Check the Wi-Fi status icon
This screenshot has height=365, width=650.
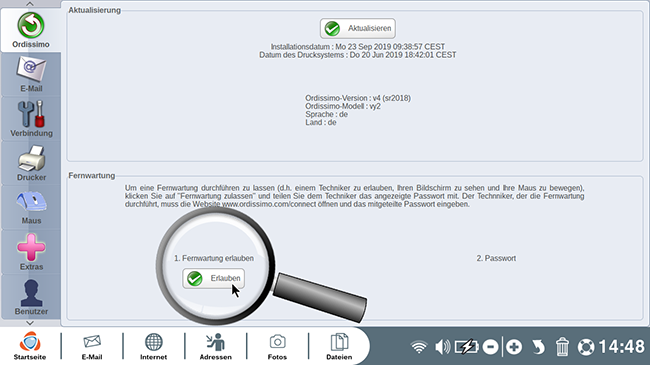click(419, 347)
